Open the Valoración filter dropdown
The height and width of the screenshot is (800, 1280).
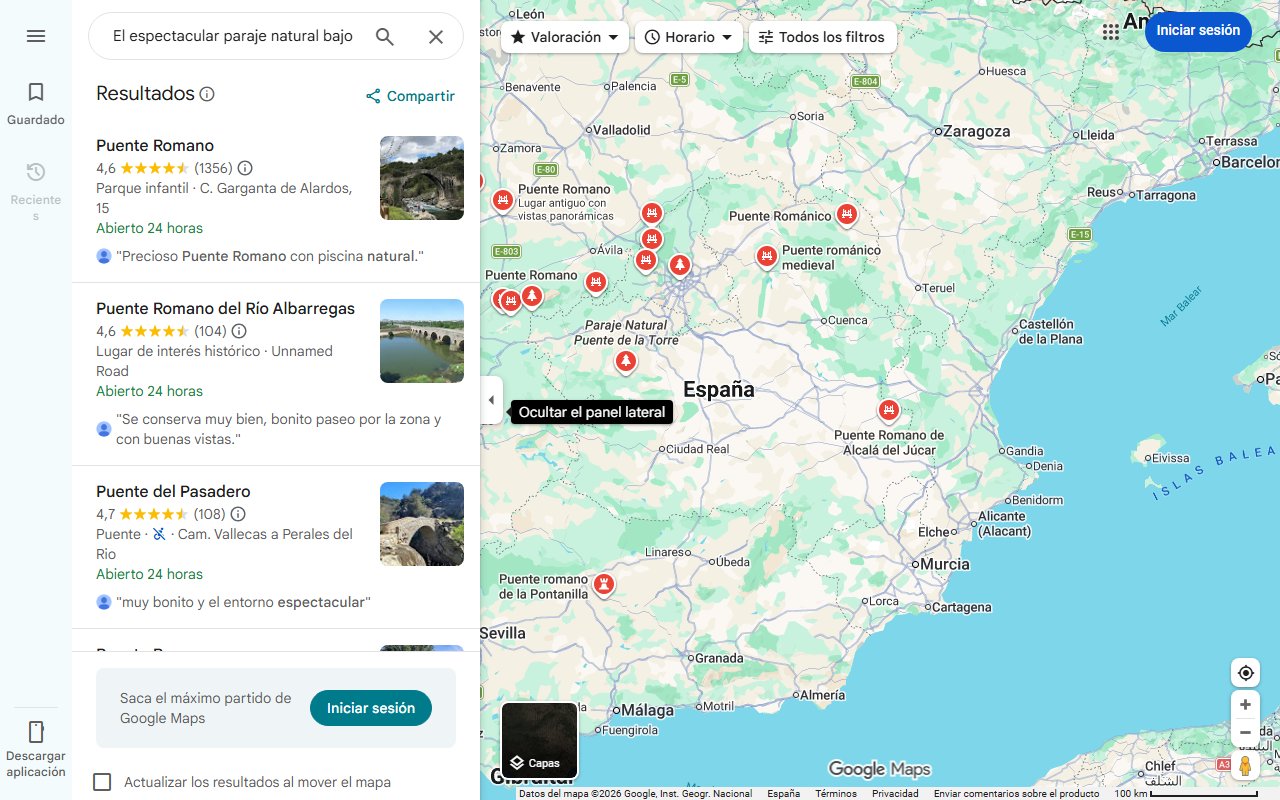click(564, 36)
